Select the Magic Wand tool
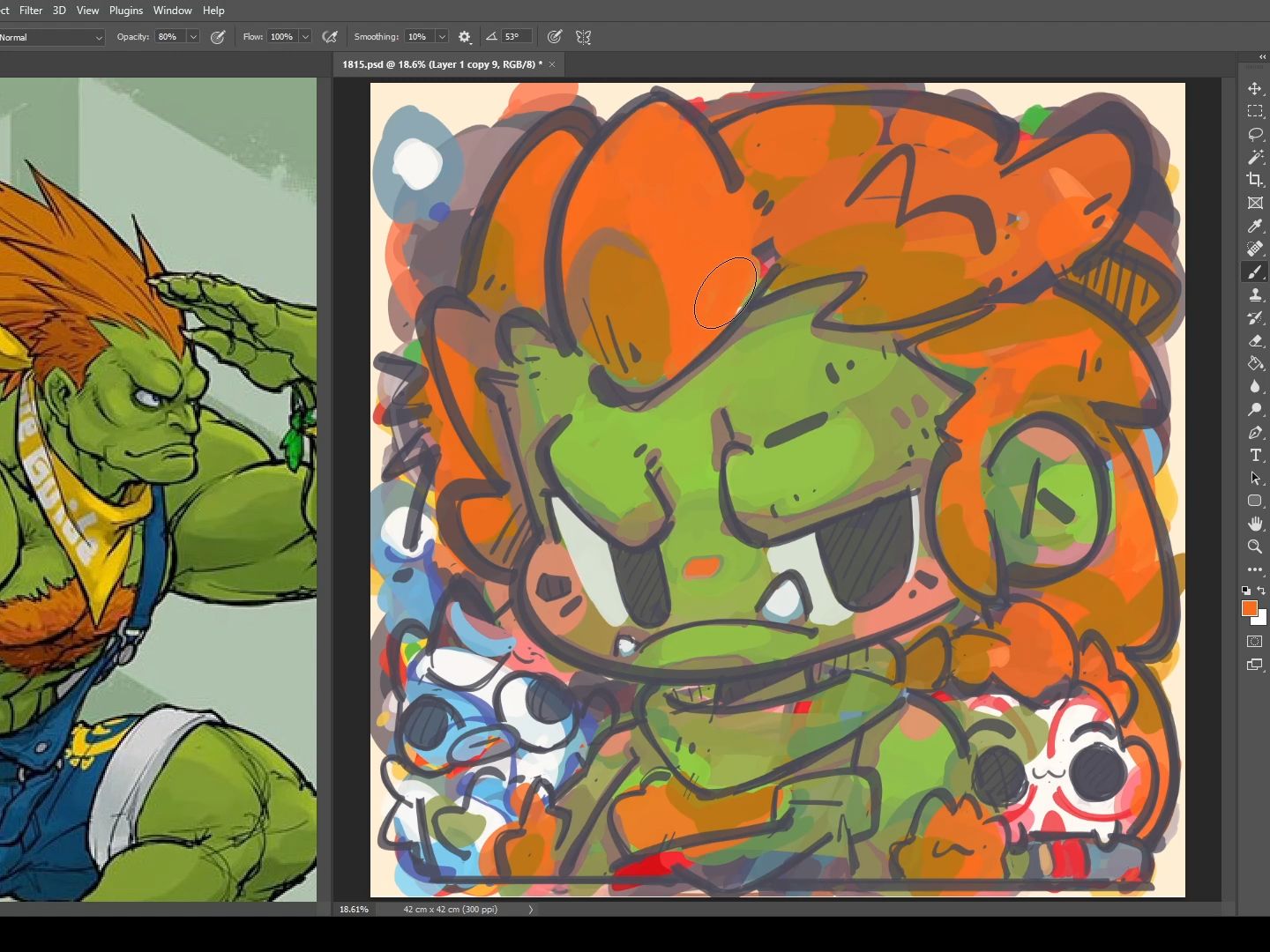 1255,157
